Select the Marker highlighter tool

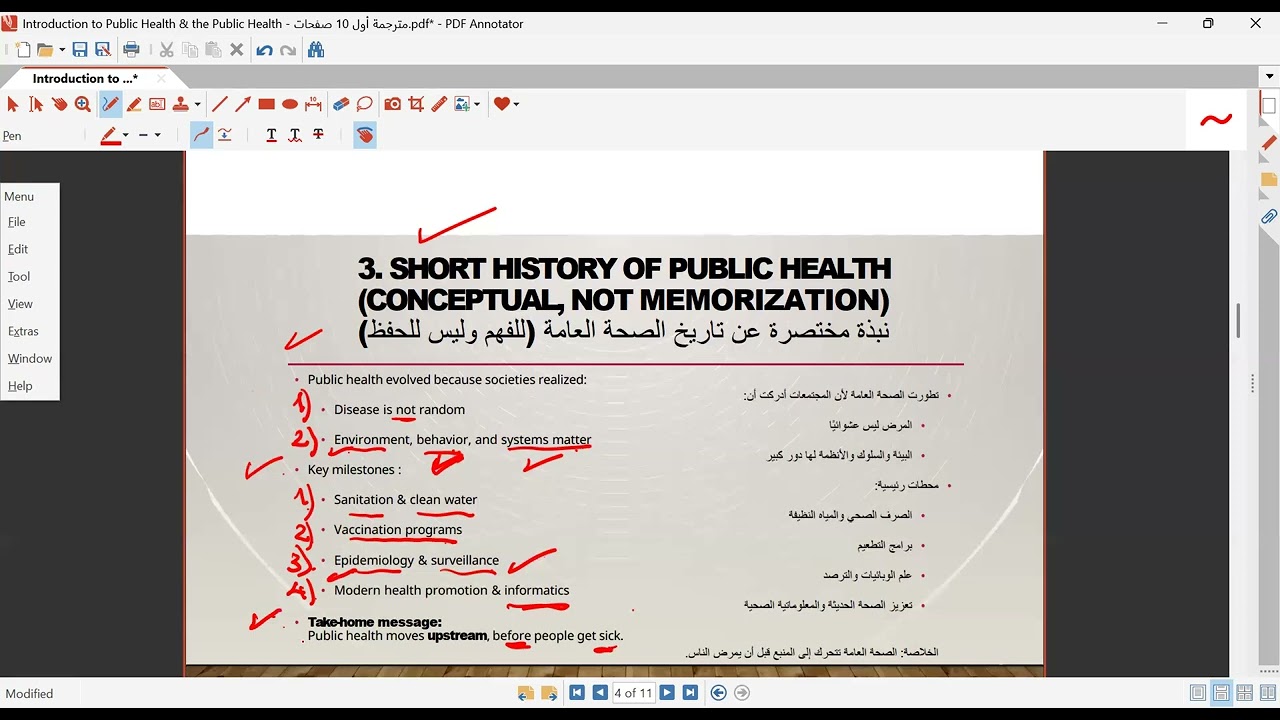pos(134,104)
